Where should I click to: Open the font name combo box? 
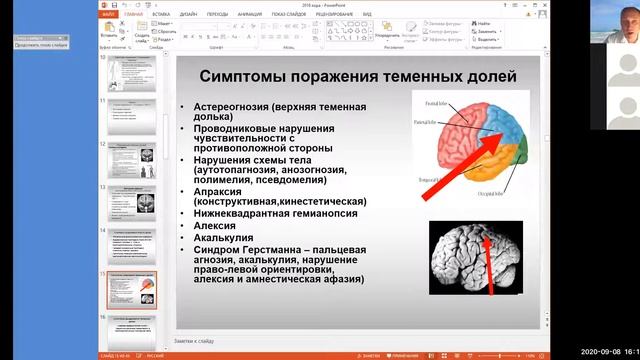(200, 27)
